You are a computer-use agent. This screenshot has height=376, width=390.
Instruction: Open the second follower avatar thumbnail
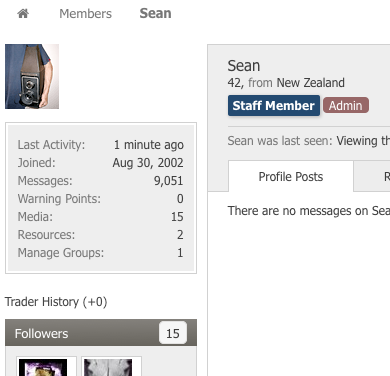click(108, 367)
